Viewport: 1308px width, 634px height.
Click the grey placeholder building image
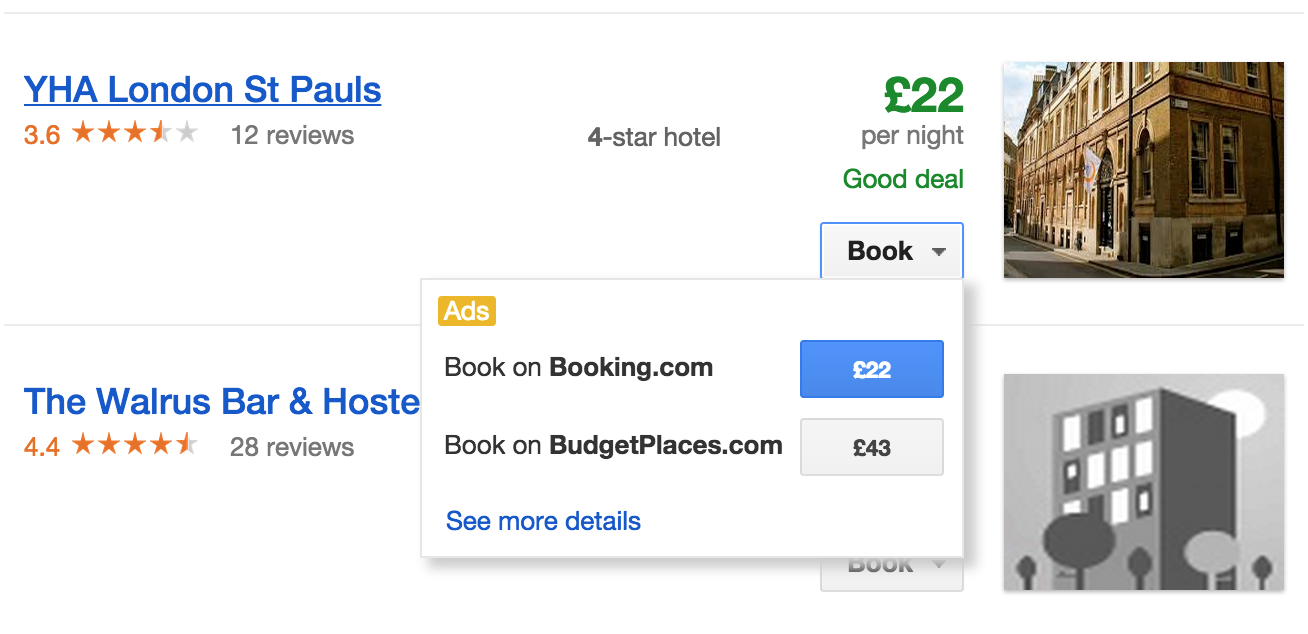coord(1143,482)
